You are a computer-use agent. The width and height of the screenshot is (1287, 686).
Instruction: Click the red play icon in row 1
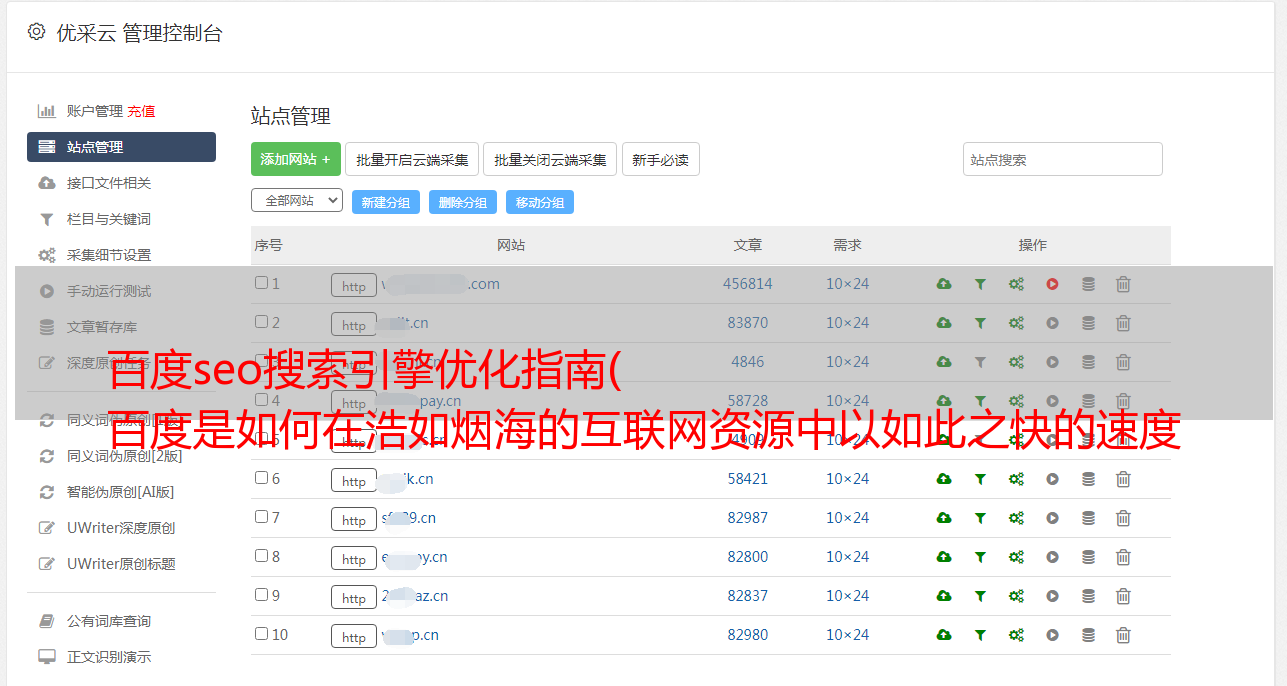coord(1052,284)
